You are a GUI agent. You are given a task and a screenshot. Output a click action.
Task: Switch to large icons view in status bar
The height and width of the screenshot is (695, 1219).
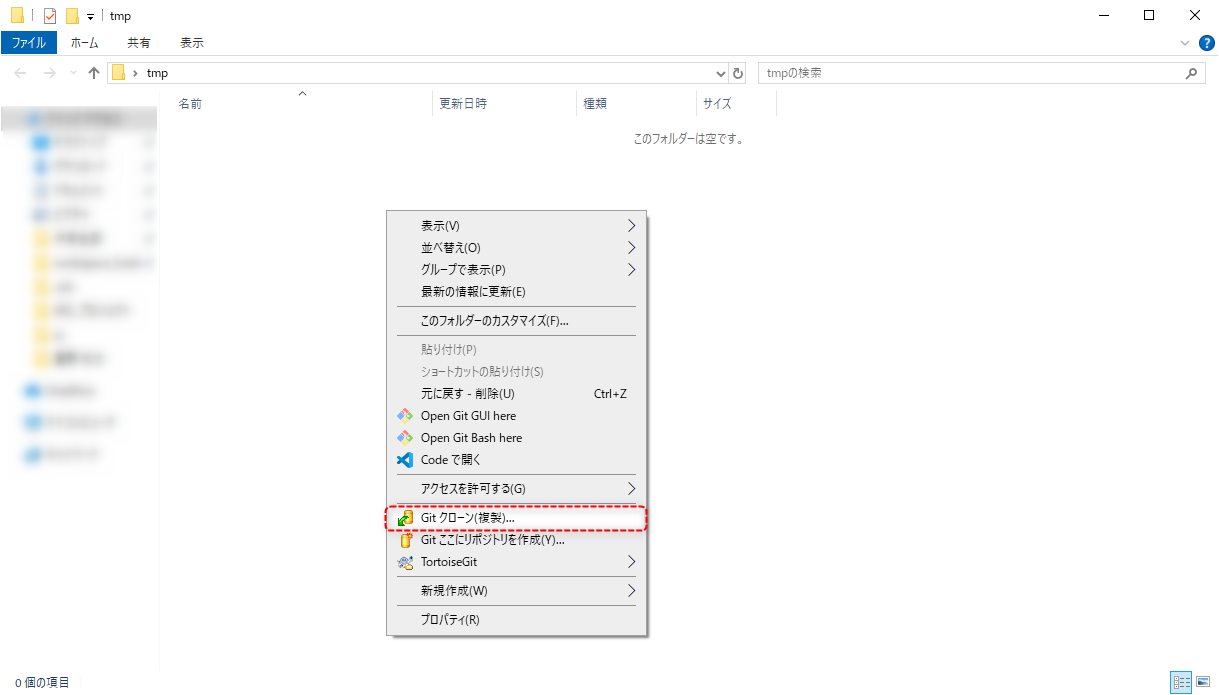[1202, 683]
